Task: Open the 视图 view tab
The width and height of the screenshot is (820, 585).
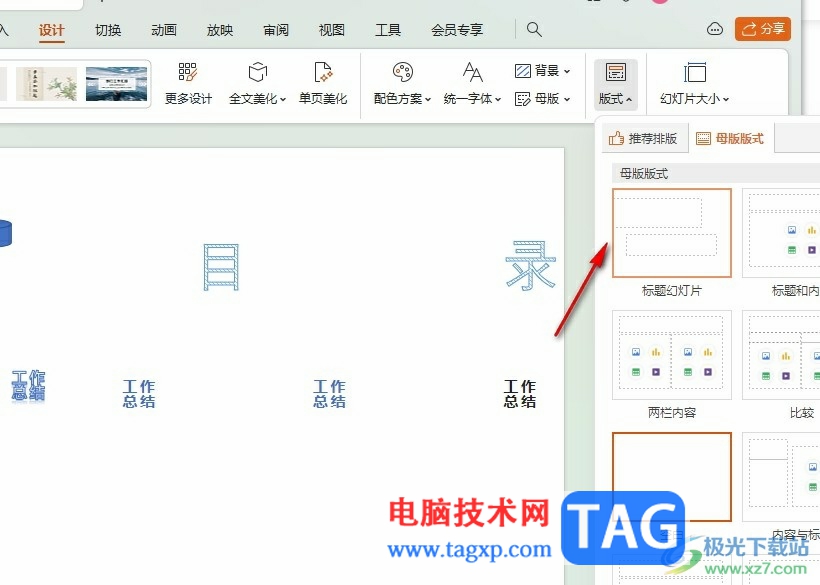Action: (x=332, y=30)
